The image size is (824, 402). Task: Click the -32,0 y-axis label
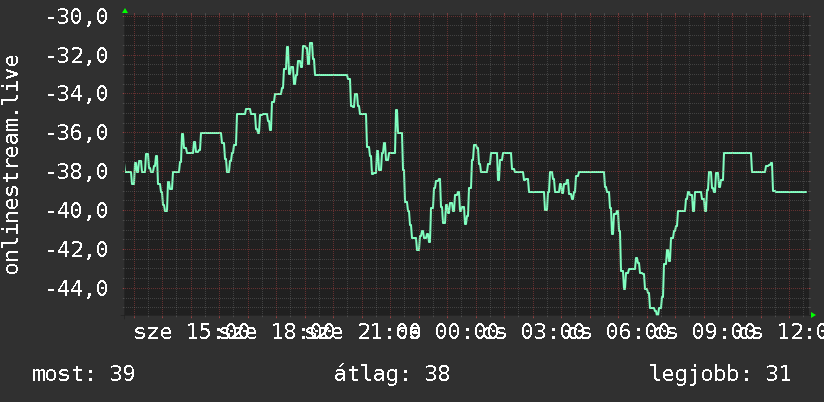(77, 55)
